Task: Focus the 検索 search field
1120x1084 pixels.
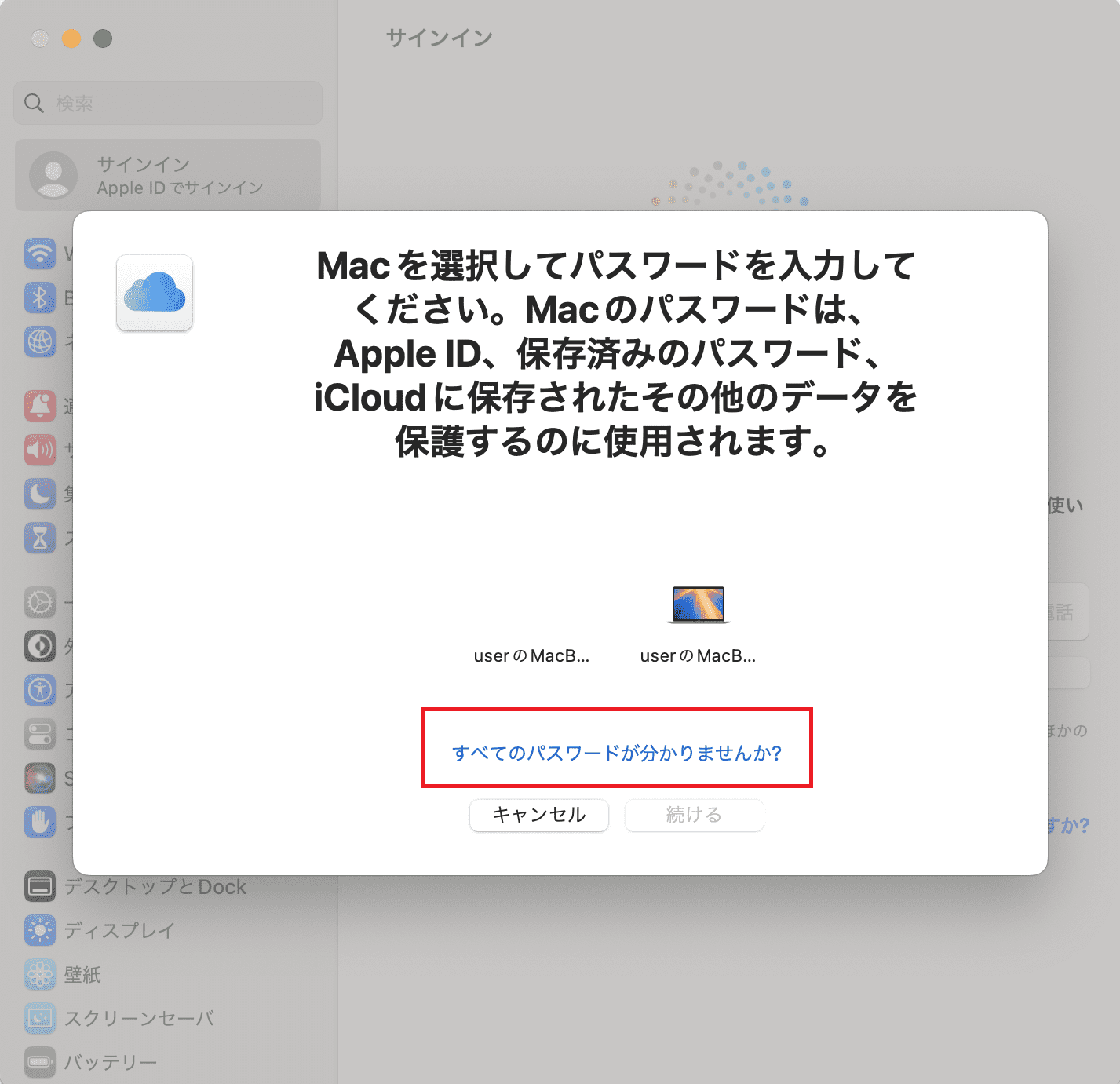Action: pyautogui.click(x=168, y=103)
